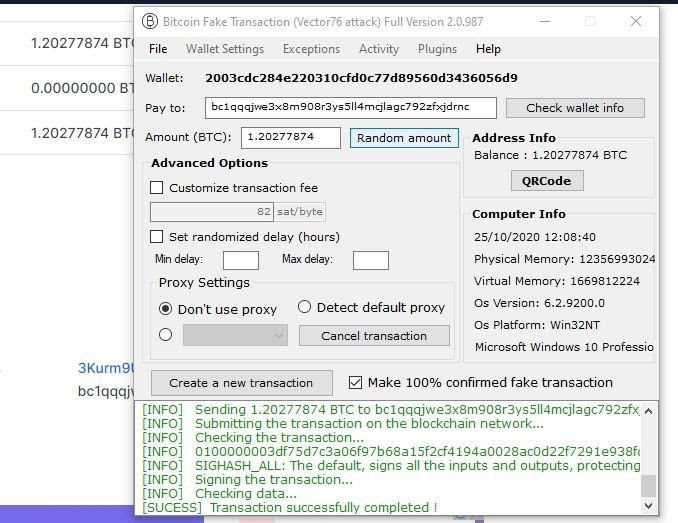Screen dimensions: 678x523
Task: Select the custom proxy radio button
Action: (x=165, y=335)
